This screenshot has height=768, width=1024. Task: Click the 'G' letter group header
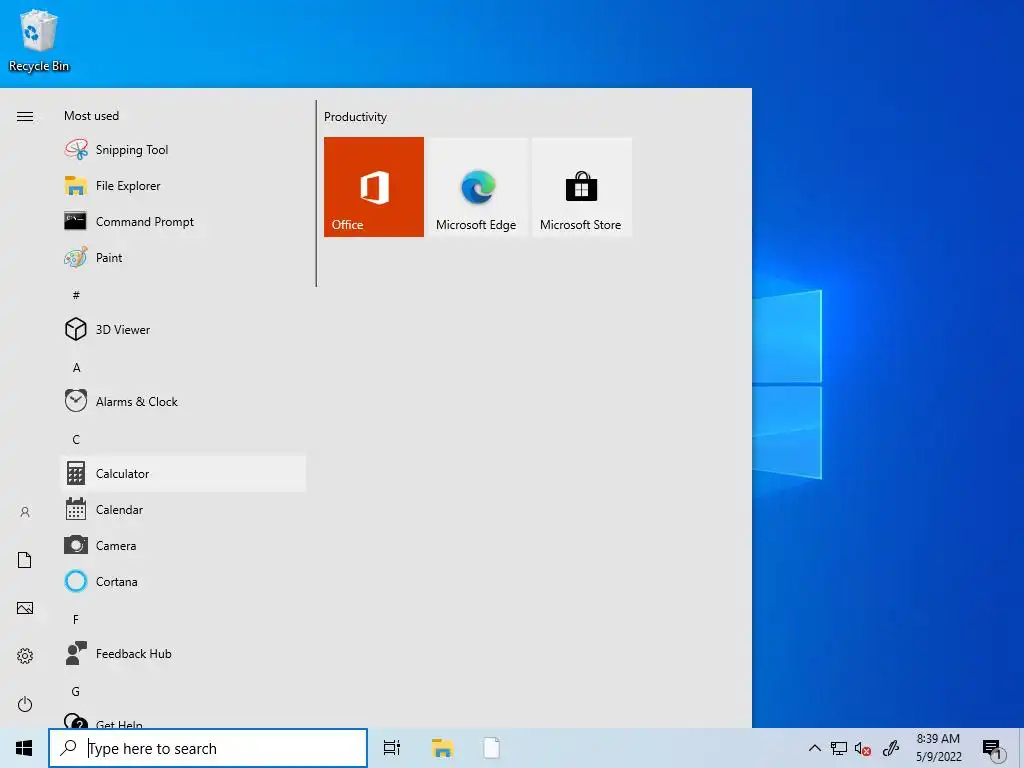click(x=76, y=691)
